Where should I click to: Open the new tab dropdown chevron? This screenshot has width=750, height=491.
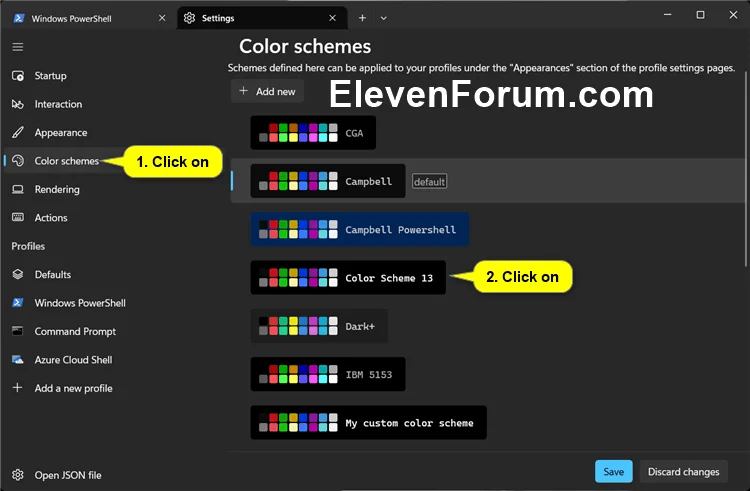pyautogui.click(x=384, y=18)
